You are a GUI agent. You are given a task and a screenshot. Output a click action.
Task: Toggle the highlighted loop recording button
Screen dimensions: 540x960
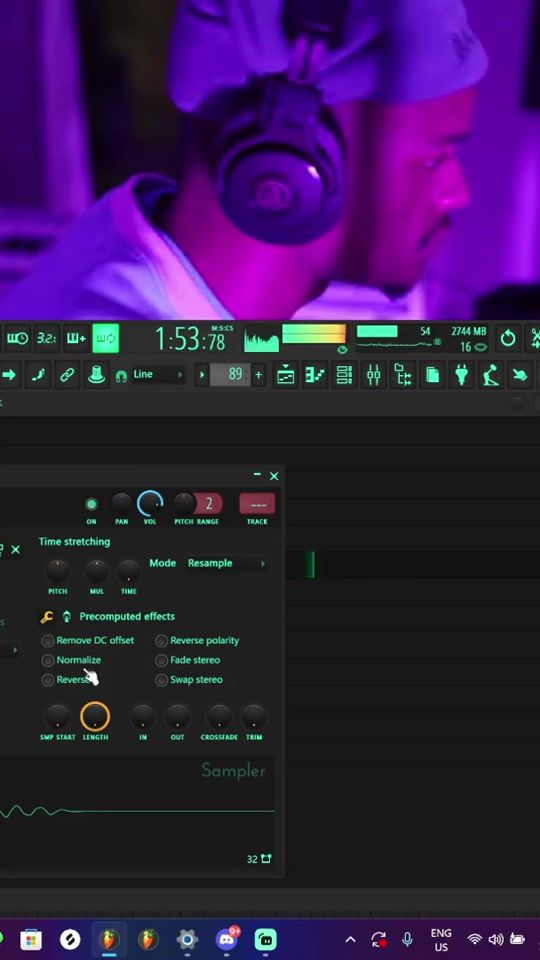(105, 339)
